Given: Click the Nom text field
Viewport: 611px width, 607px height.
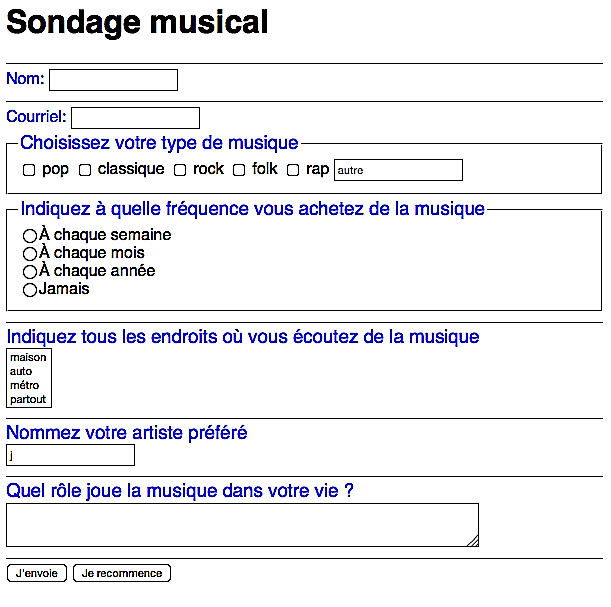Looking at the screenshot, I should pos(113,80).
